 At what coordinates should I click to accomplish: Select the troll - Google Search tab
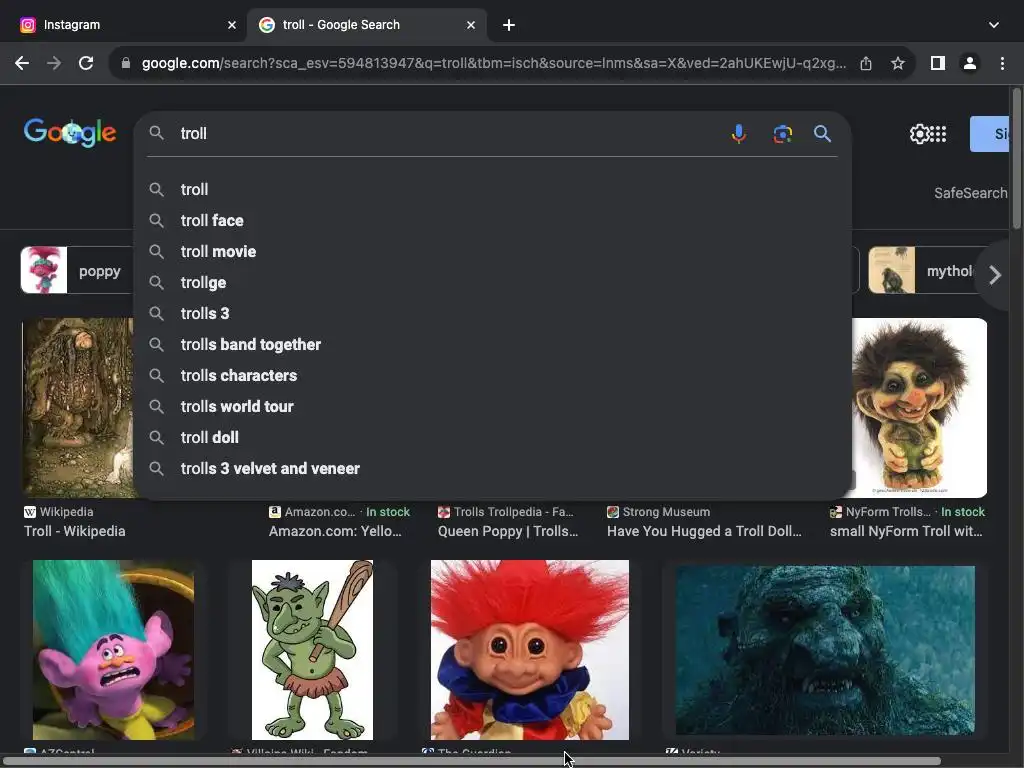pyautogui.click(x=366, y=25)
